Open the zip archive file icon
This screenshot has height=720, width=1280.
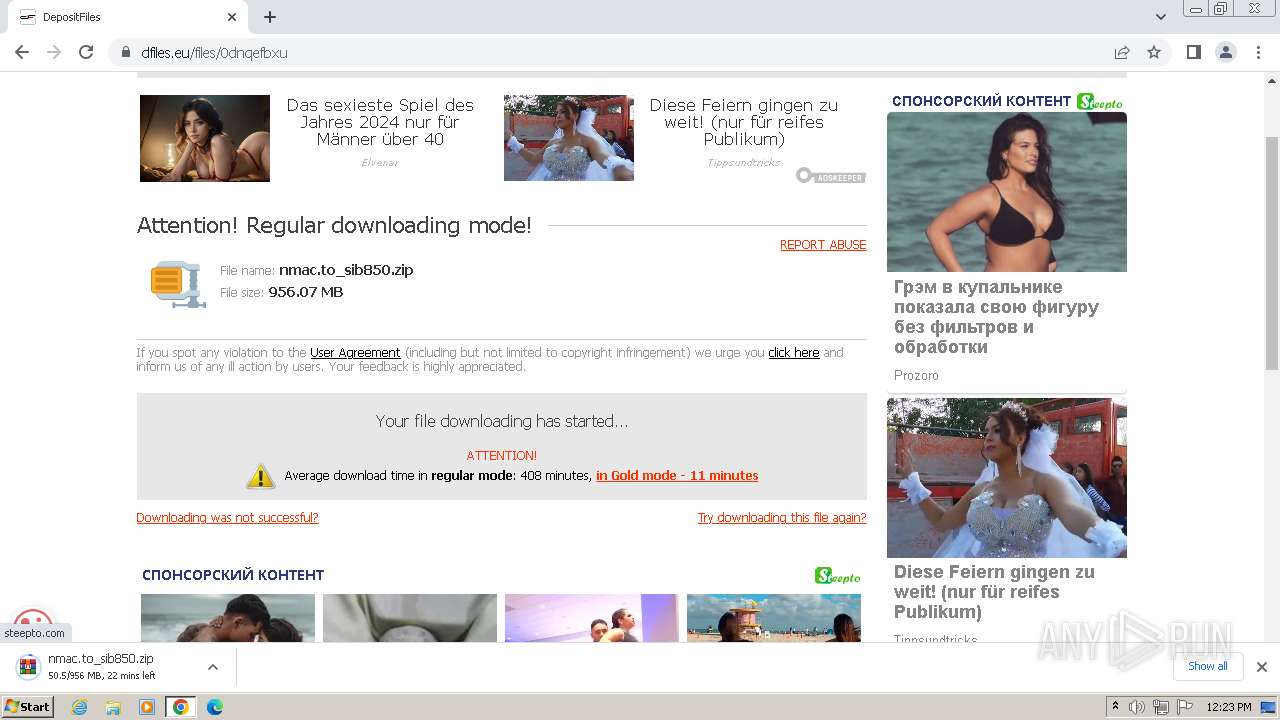coord(178,284)
